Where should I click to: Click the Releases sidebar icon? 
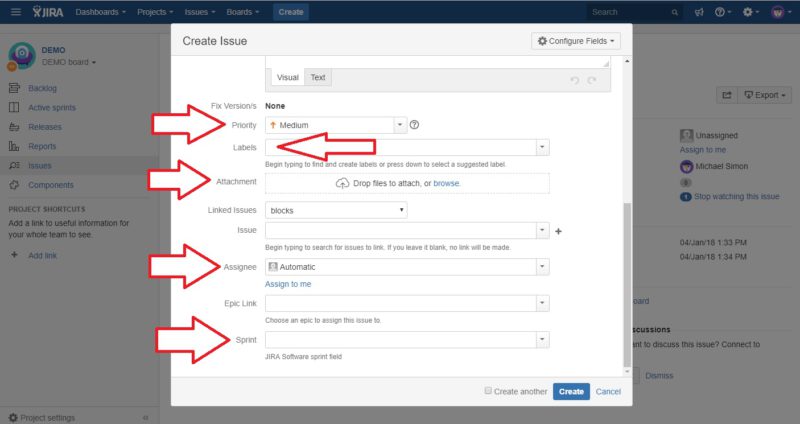point(14,127)
